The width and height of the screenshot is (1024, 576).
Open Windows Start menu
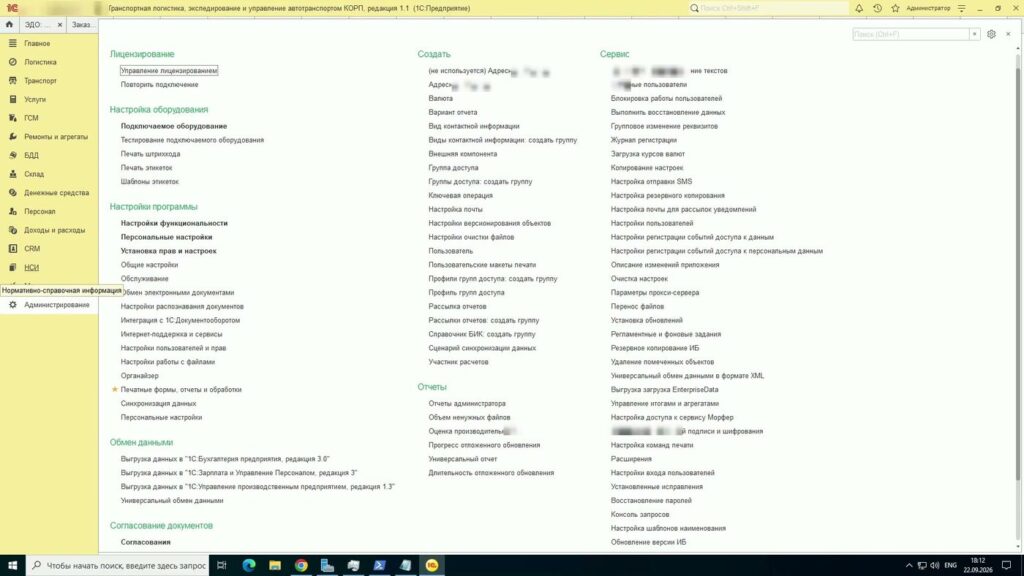[x=12, y=565]
